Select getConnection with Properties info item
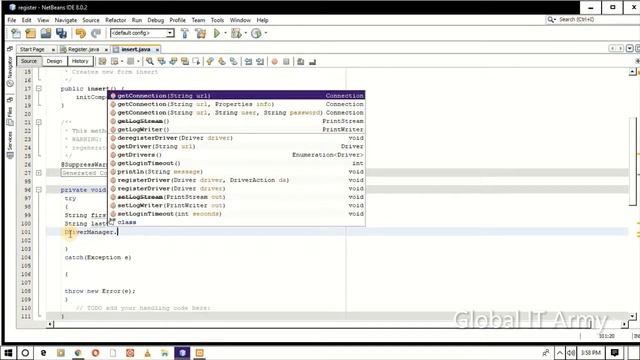This screenshot has width=640, height=360. pyautogui.click(x=236, y=104)
